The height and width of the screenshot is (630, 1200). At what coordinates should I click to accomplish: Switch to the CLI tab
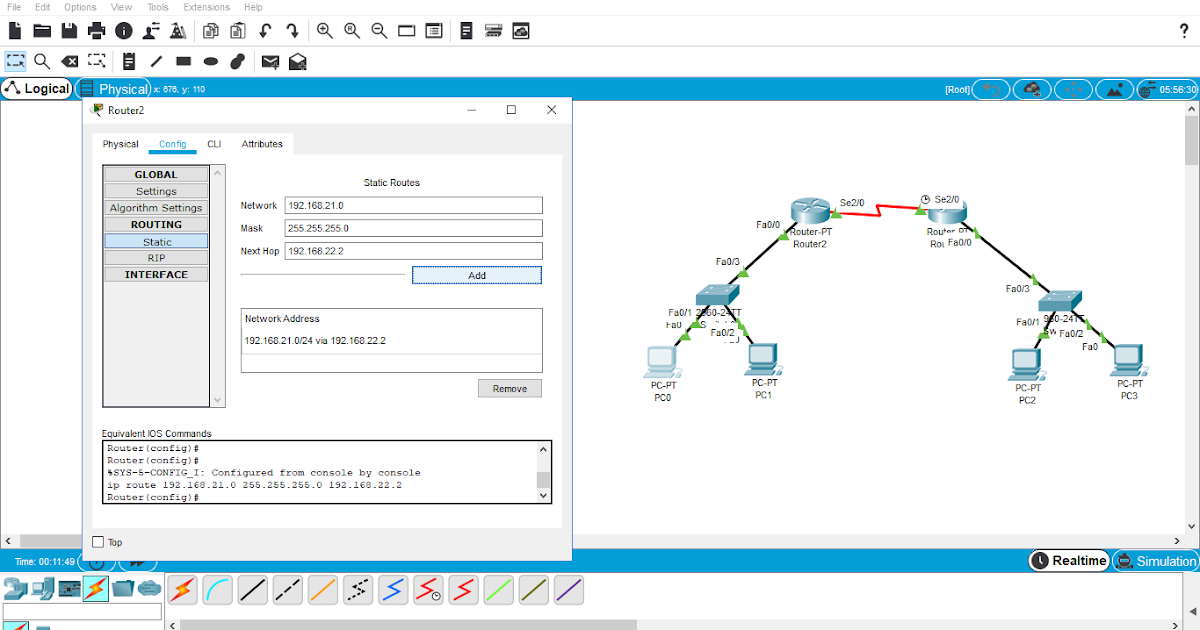(x=214, y=143)
